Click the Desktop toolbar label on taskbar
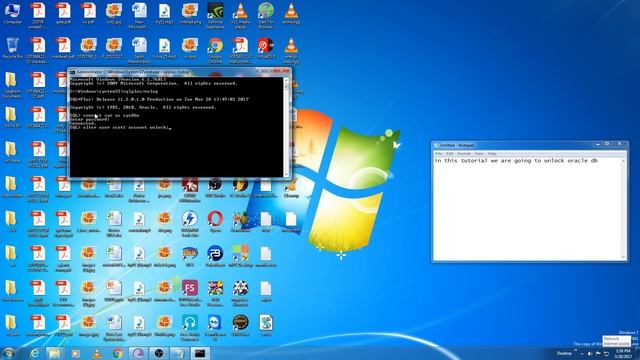 click(564, 353)
